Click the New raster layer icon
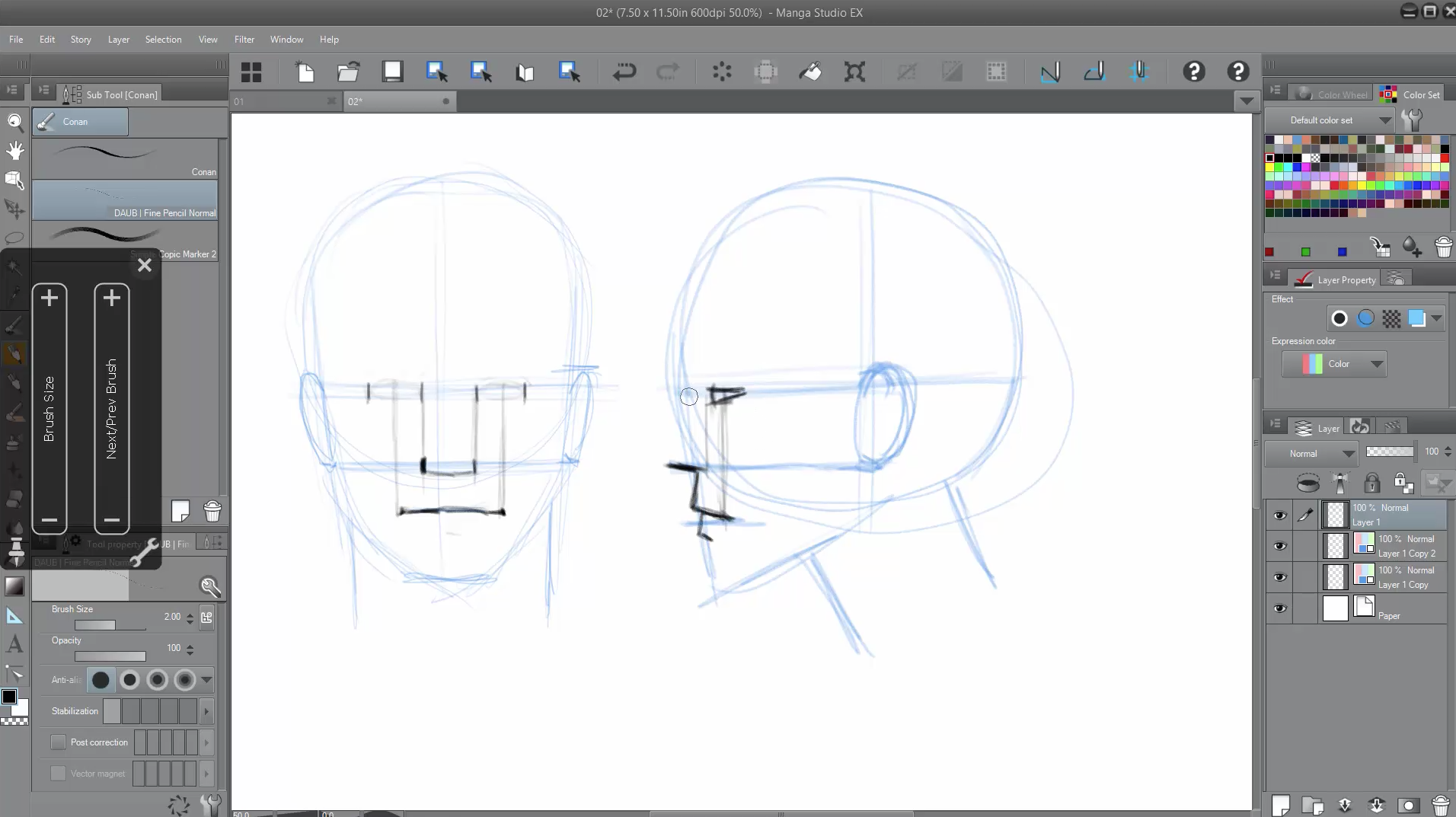 1281,805
